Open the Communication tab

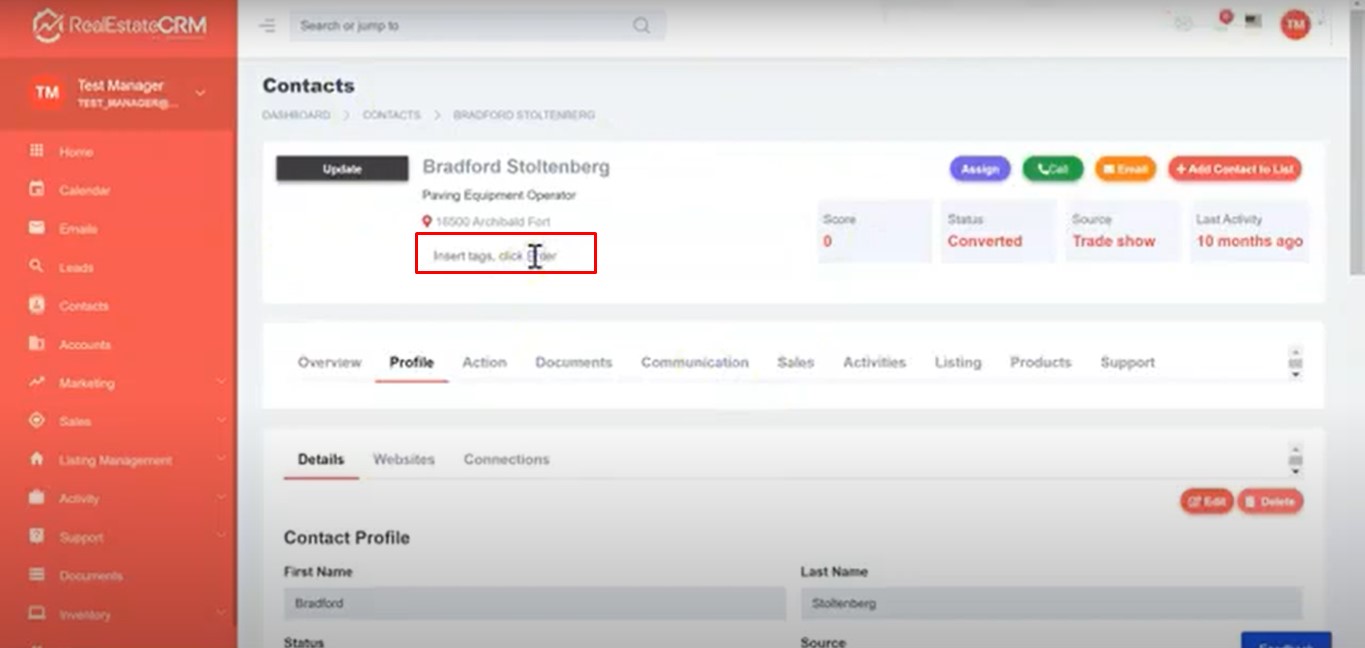point(694,362)
